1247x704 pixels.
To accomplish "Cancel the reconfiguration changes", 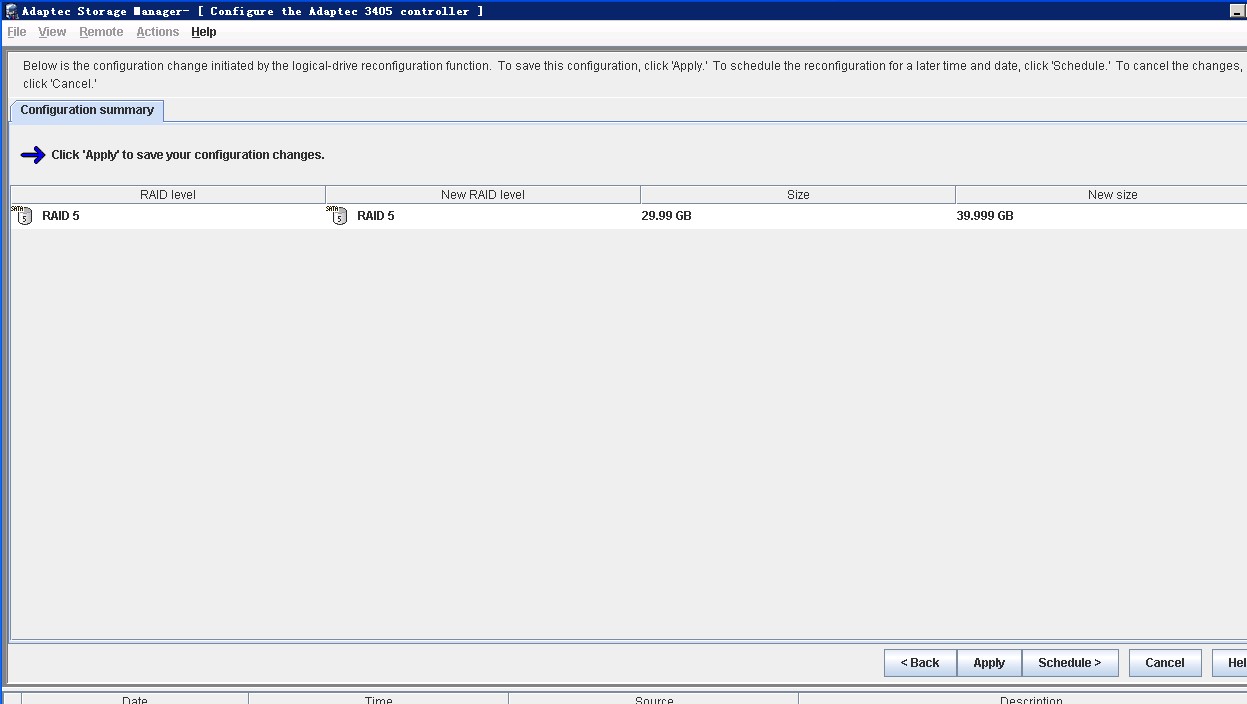I will (x=1164, y=663).
